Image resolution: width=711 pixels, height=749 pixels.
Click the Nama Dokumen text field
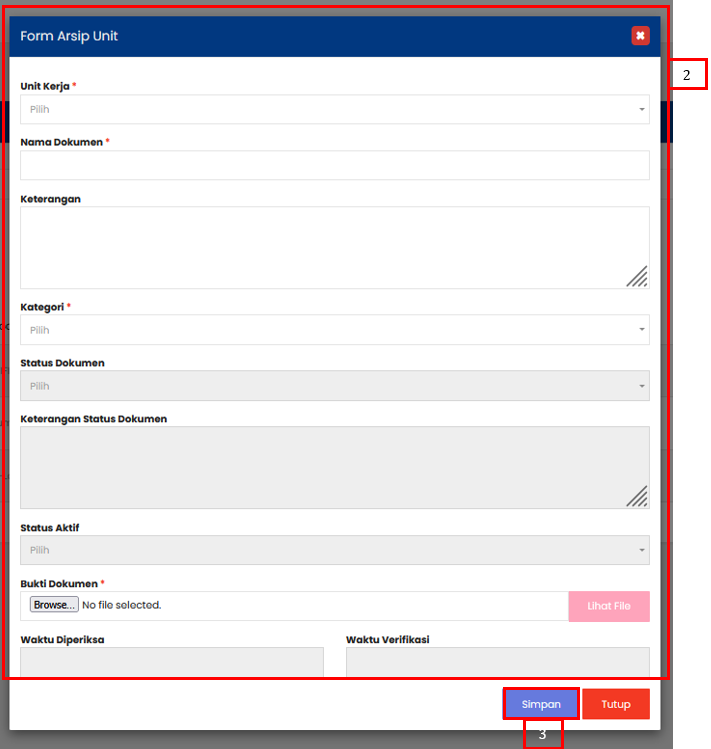(334, 165)
